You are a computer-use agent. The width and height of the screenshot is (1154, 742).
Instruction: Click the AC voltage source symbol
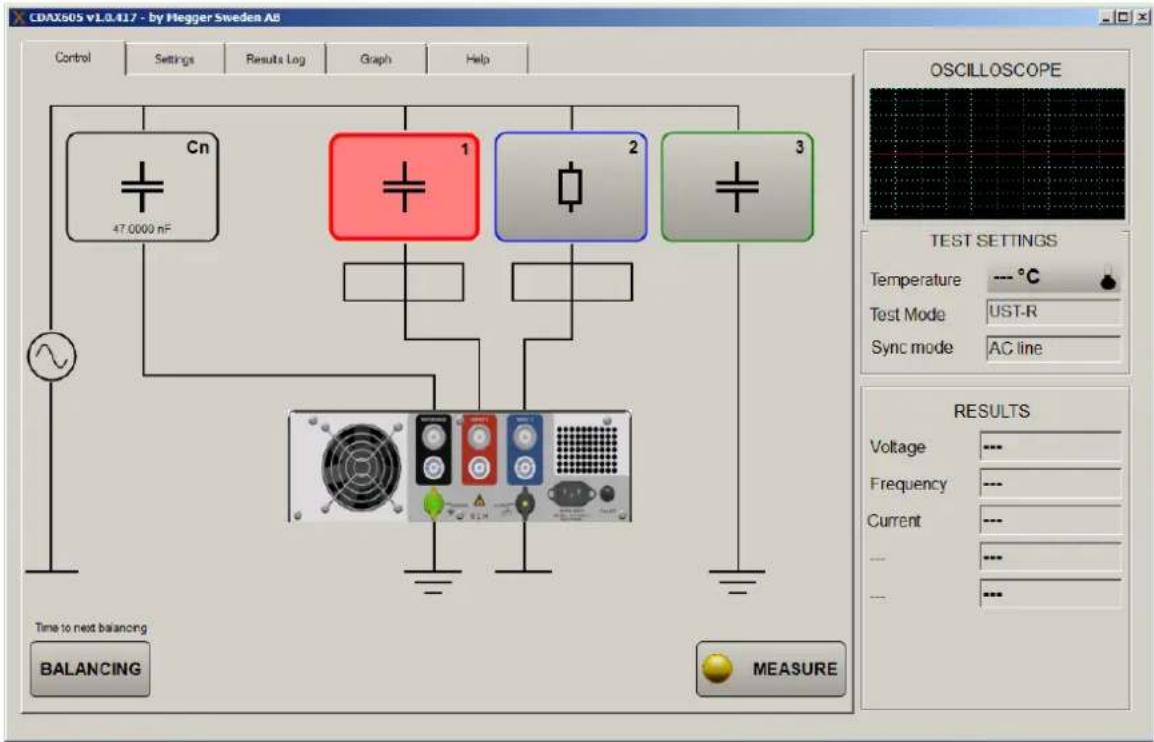pos(52,356)
